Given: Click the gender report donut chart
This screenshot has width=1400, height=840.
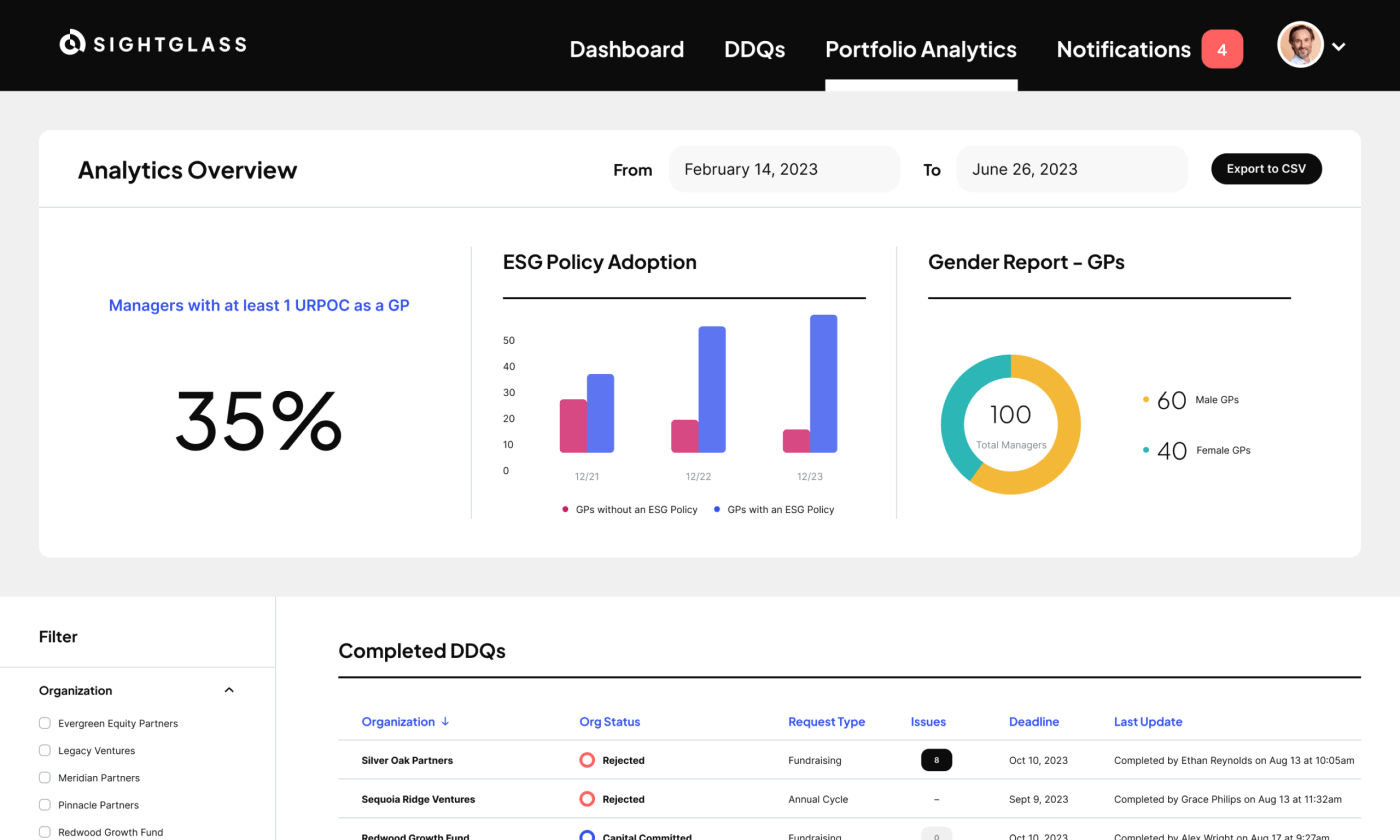Looking at the screenshot, I should point(1010,424).
